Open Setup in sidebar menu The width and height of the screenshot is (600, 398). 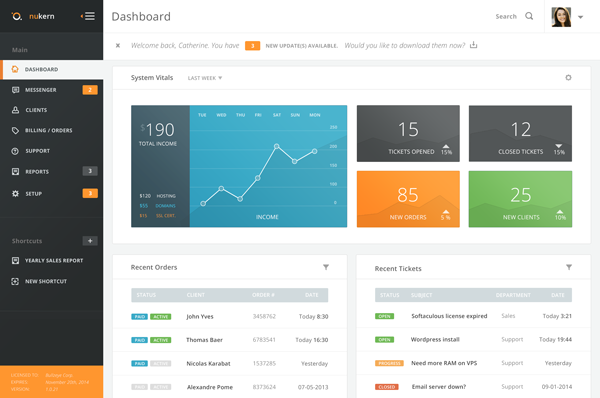[x=52, y=194]
